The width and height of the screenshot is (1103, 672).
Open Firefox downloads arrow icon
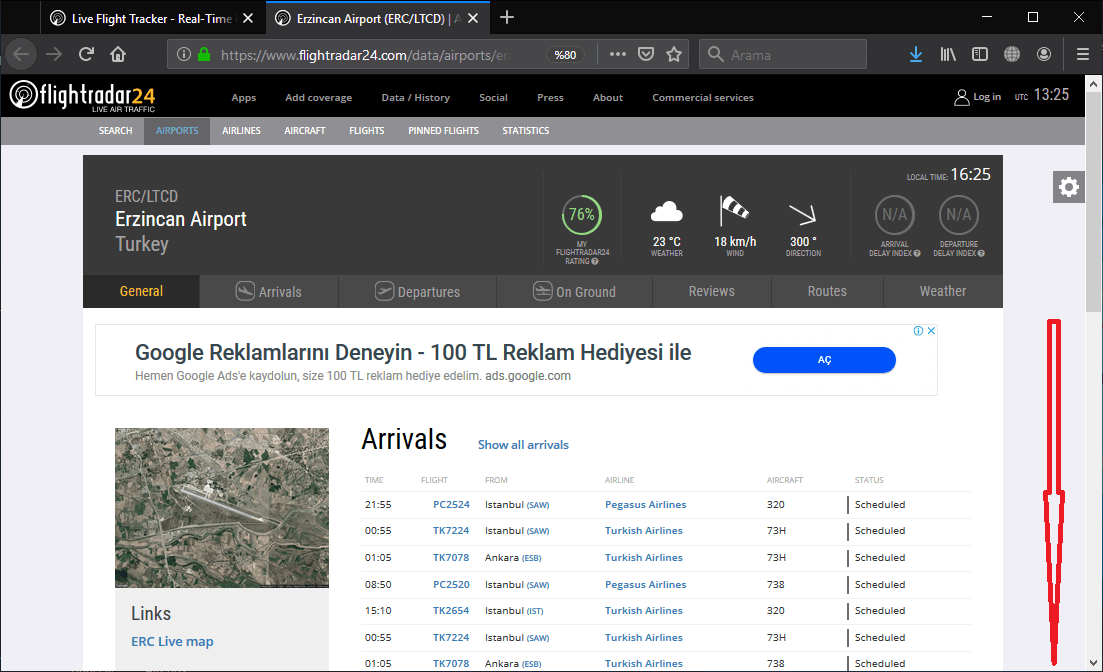[915, 54]
